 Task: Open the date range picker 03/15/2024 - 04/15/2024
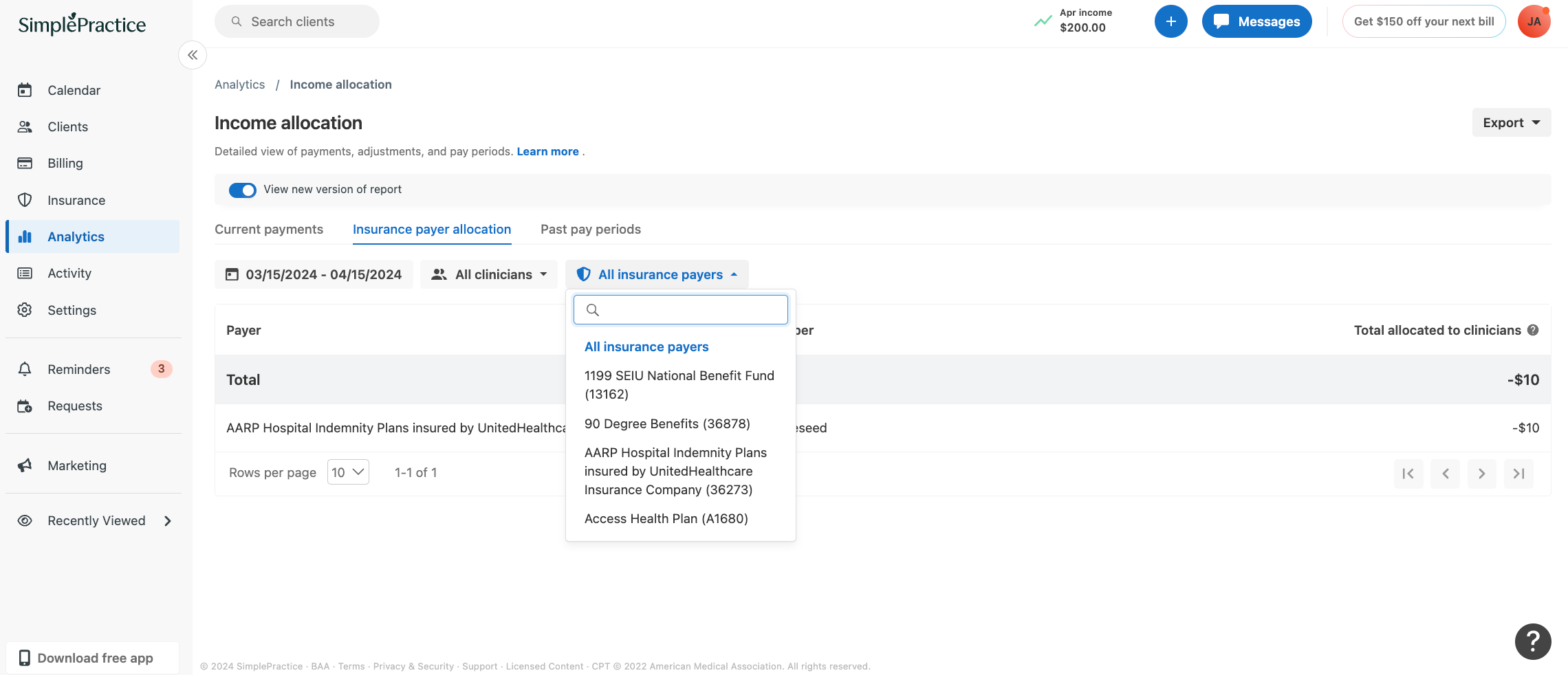(314, 274)
